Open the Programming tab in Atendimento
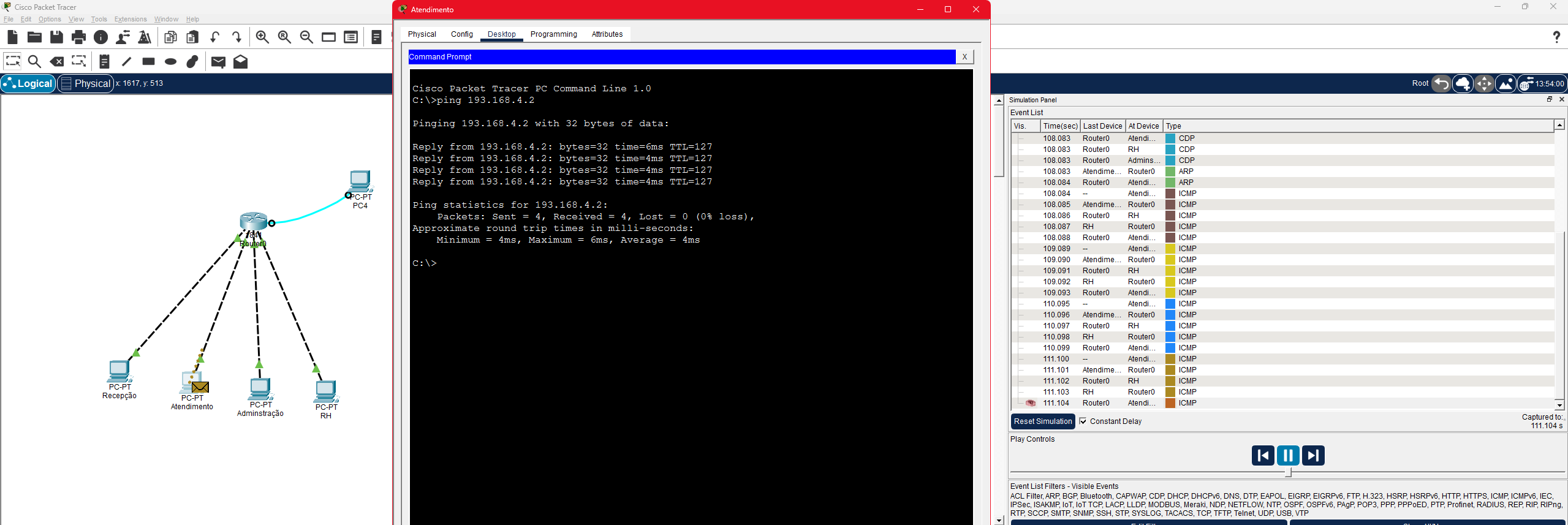The width and height of the screenshot is (1568, 525). pyautogui.click(x=554, y=34)
